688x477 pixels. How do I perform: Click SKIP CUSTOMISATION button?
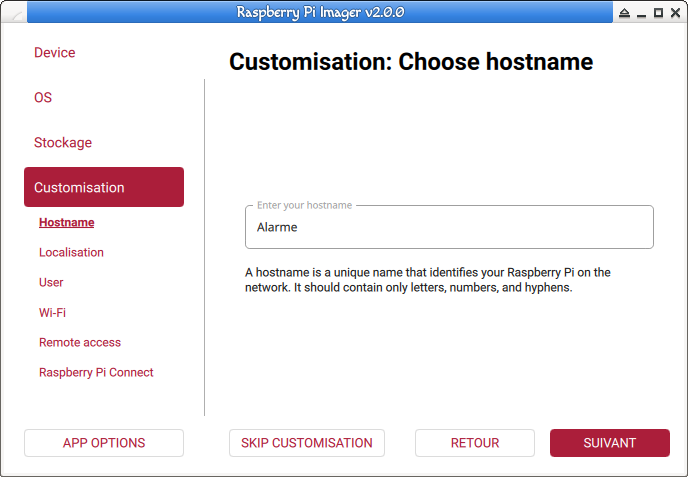[x=307, y=443]
